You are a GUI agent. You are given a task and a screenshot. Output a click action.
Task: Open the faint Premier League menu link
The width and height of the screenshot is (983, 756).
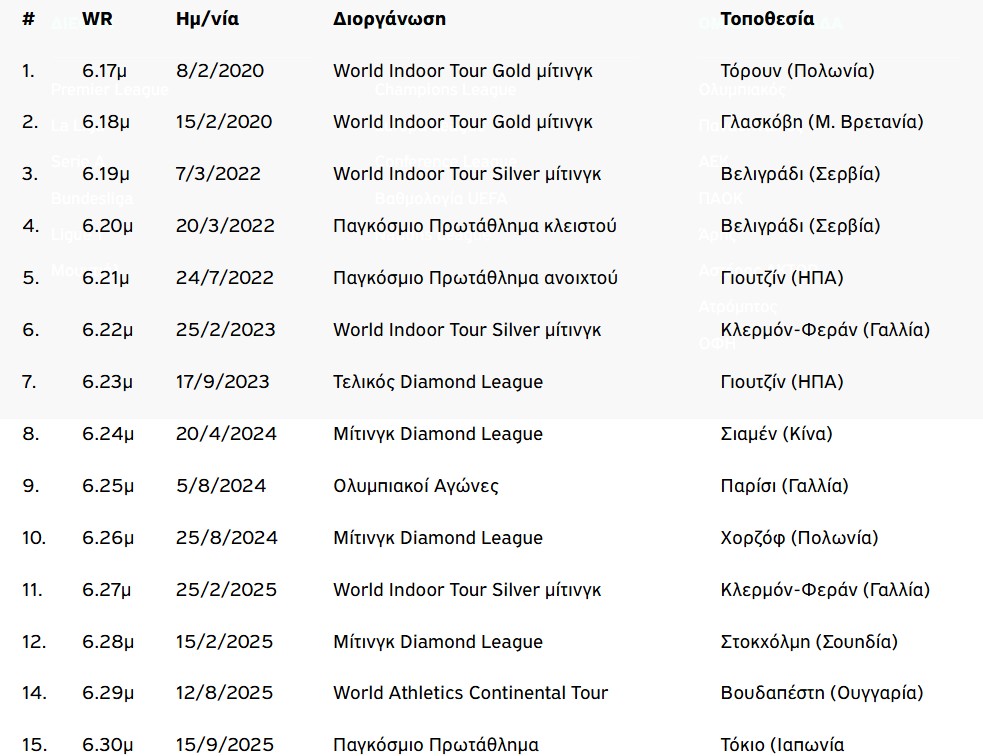(109, 90)
